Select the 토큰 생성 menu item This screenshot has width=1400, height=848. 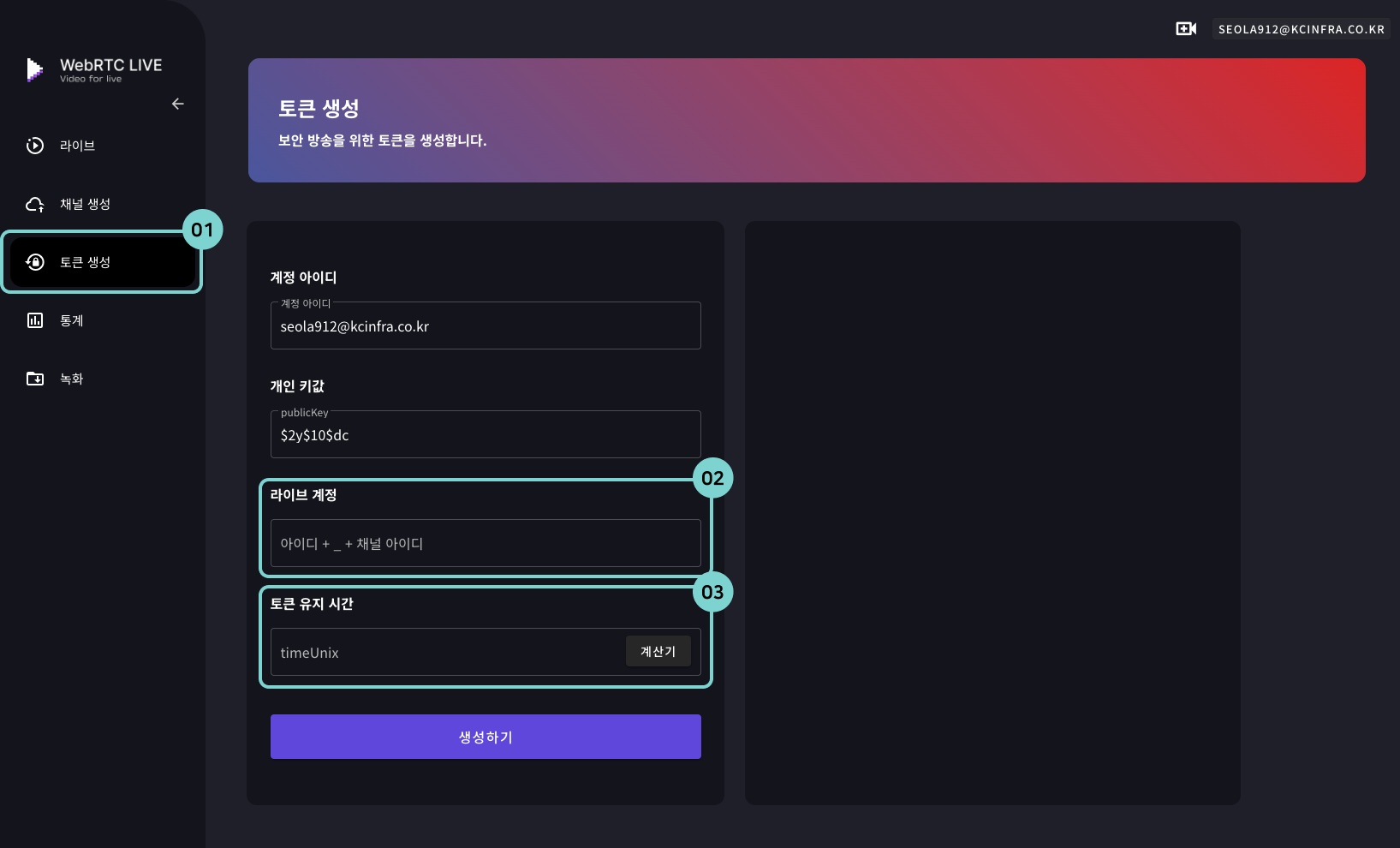coord(85,262)
